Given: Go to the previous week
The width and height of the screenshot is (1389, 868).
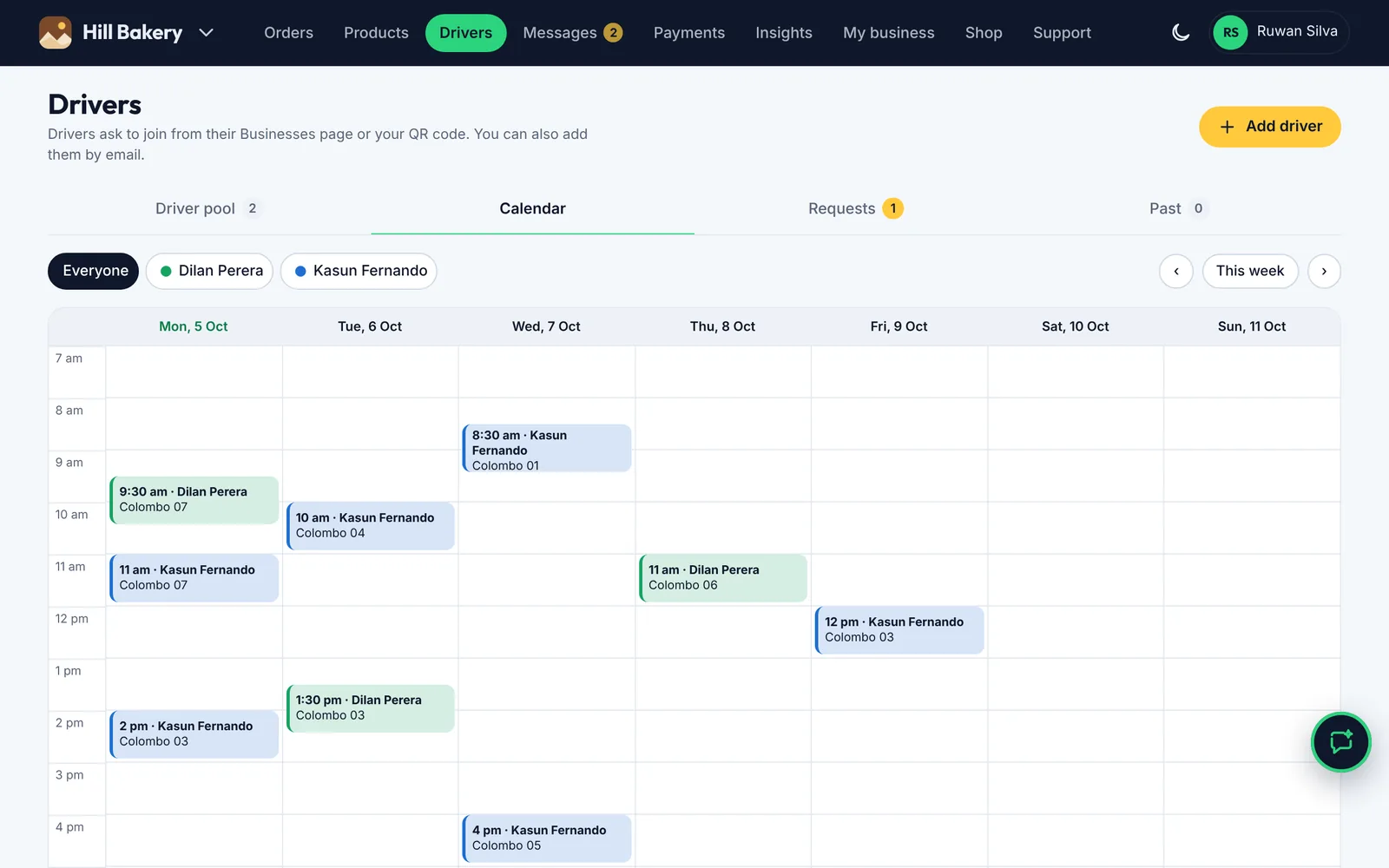Looking at the screenshot, I should (x=1176, y=271).
